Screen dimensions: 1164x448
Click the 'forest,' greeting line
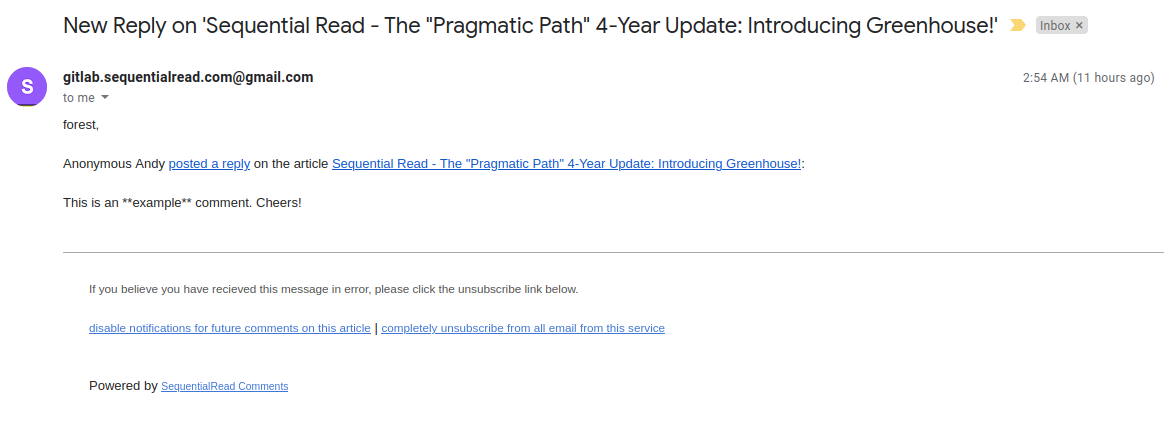point(81,125)
